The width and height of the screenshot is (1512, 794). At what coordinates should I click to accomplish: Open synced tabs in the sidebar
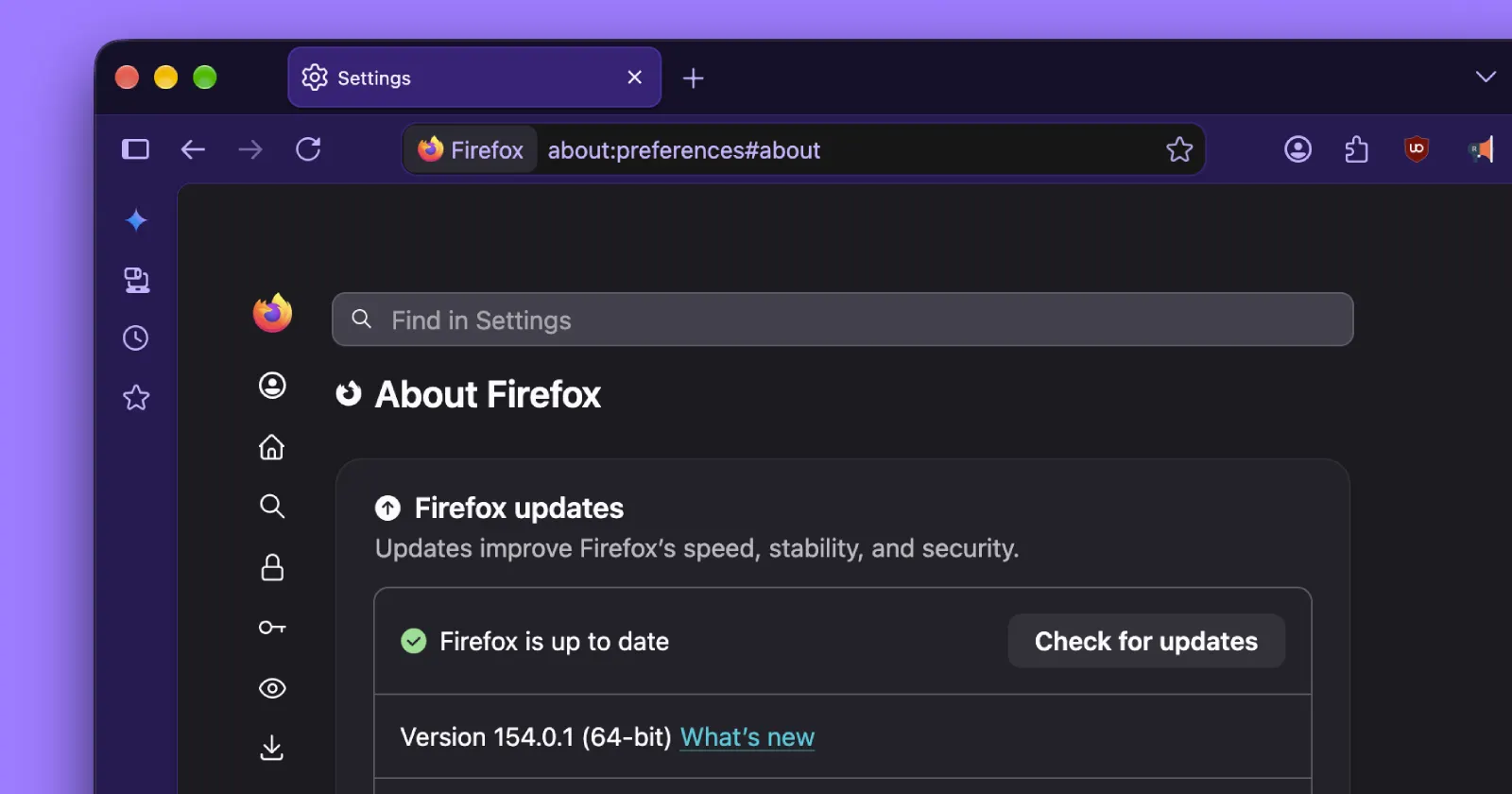click(x=137, y=280)
